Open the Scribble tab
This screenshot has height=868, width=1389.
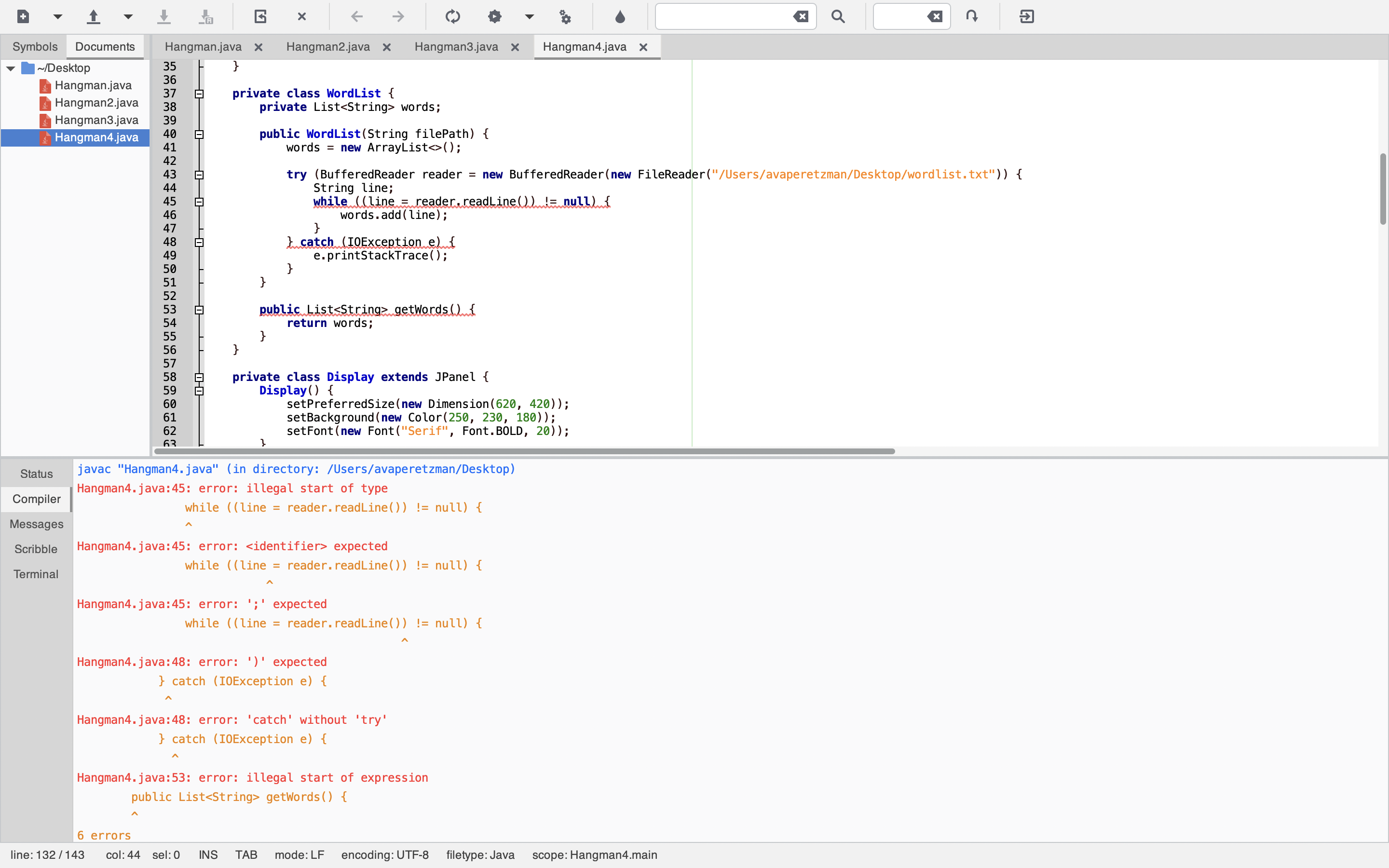[x=36, y=549]
